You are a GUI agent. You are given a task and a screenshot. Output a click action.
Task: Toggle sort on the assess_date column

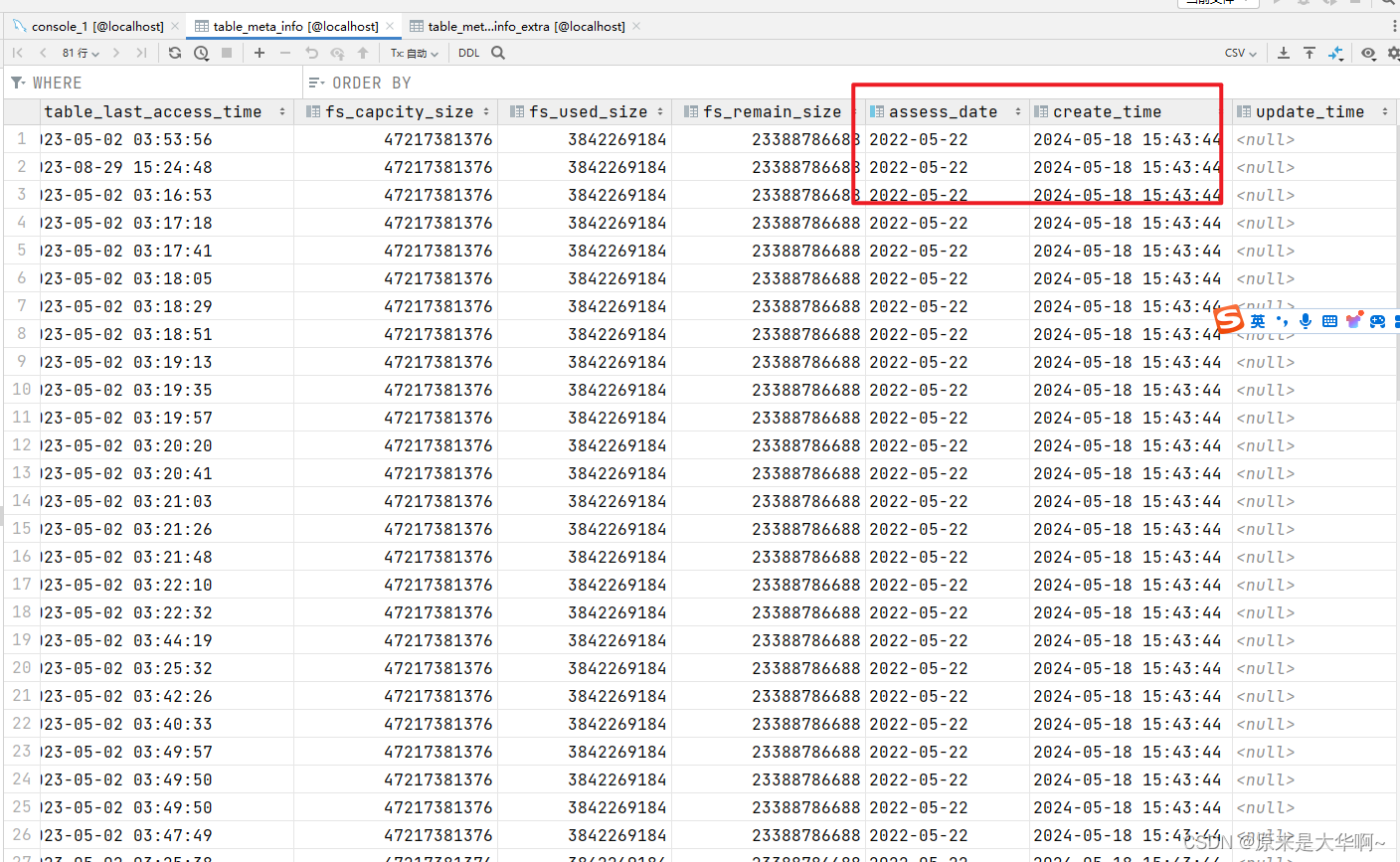pyautogui.click(x=1016, y=111)
